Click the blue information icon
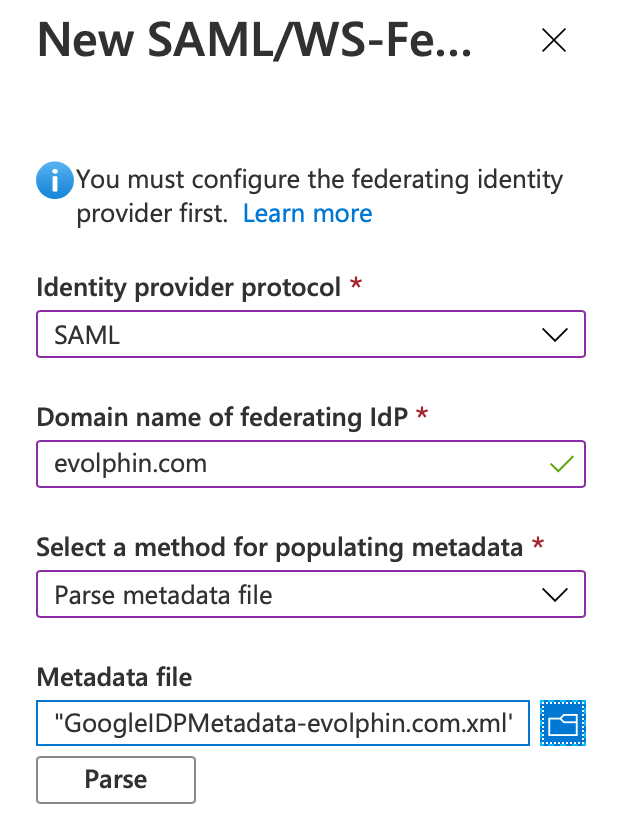Image resolution: width=618 pixels, height=828 pixels. pos(54,180)
